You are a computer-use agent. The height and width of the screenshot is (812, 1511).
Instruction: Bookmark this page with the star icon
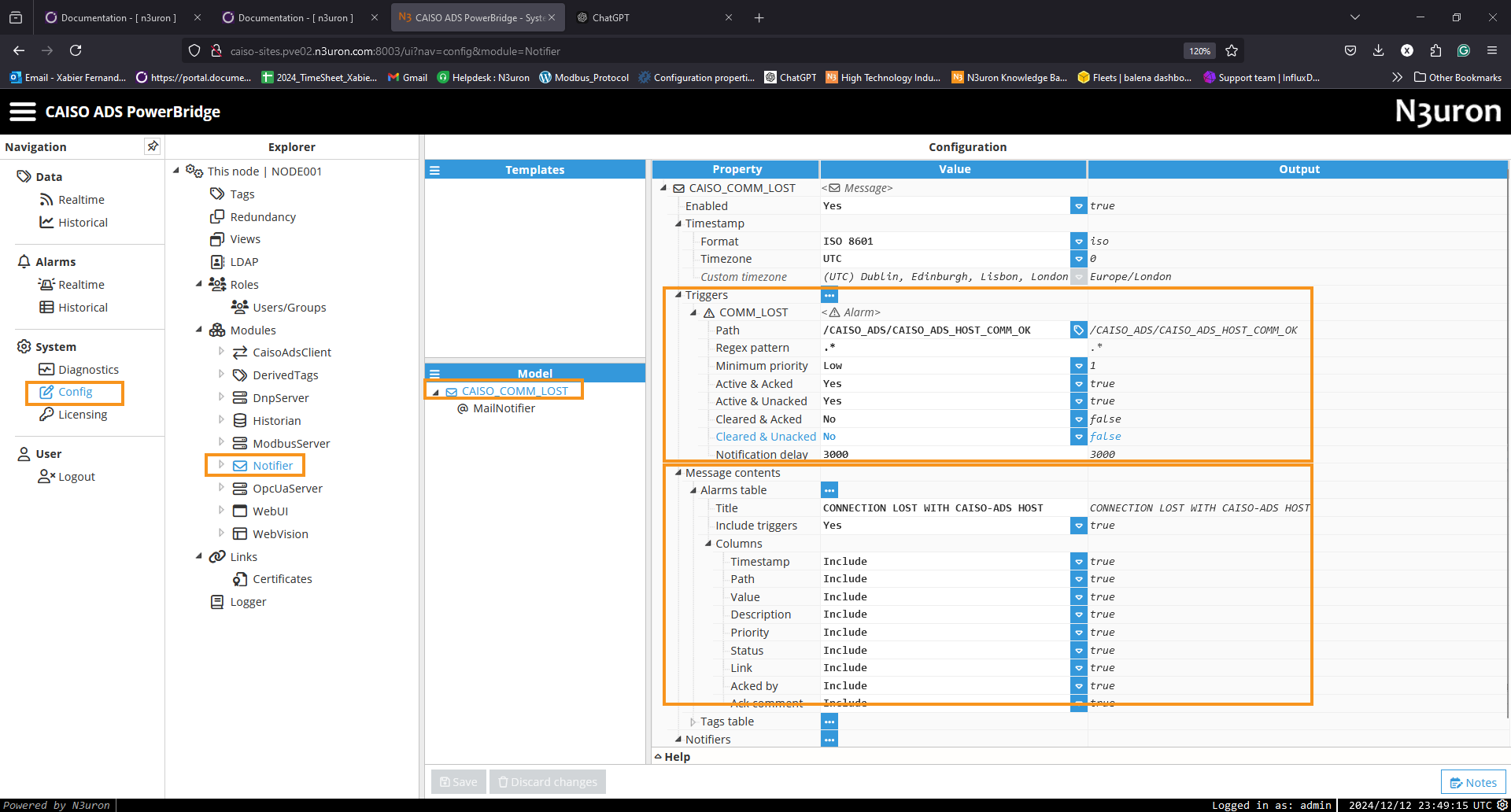coord(1232,50)
